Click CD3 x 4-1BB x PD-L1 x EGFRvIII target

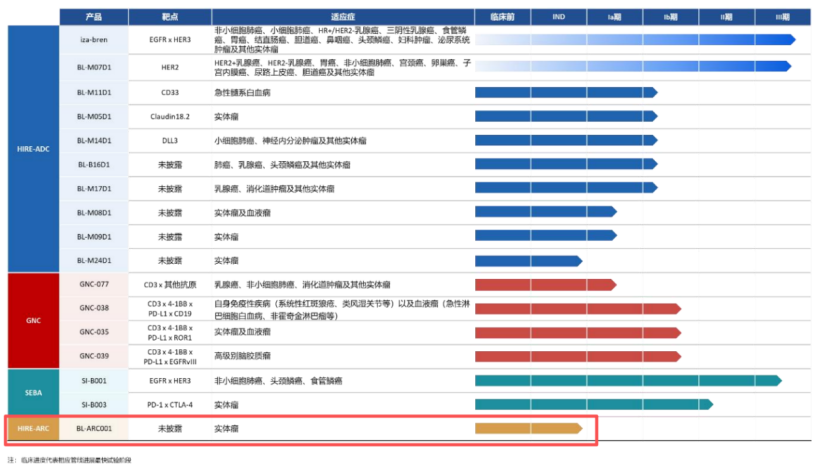(170, 357)
